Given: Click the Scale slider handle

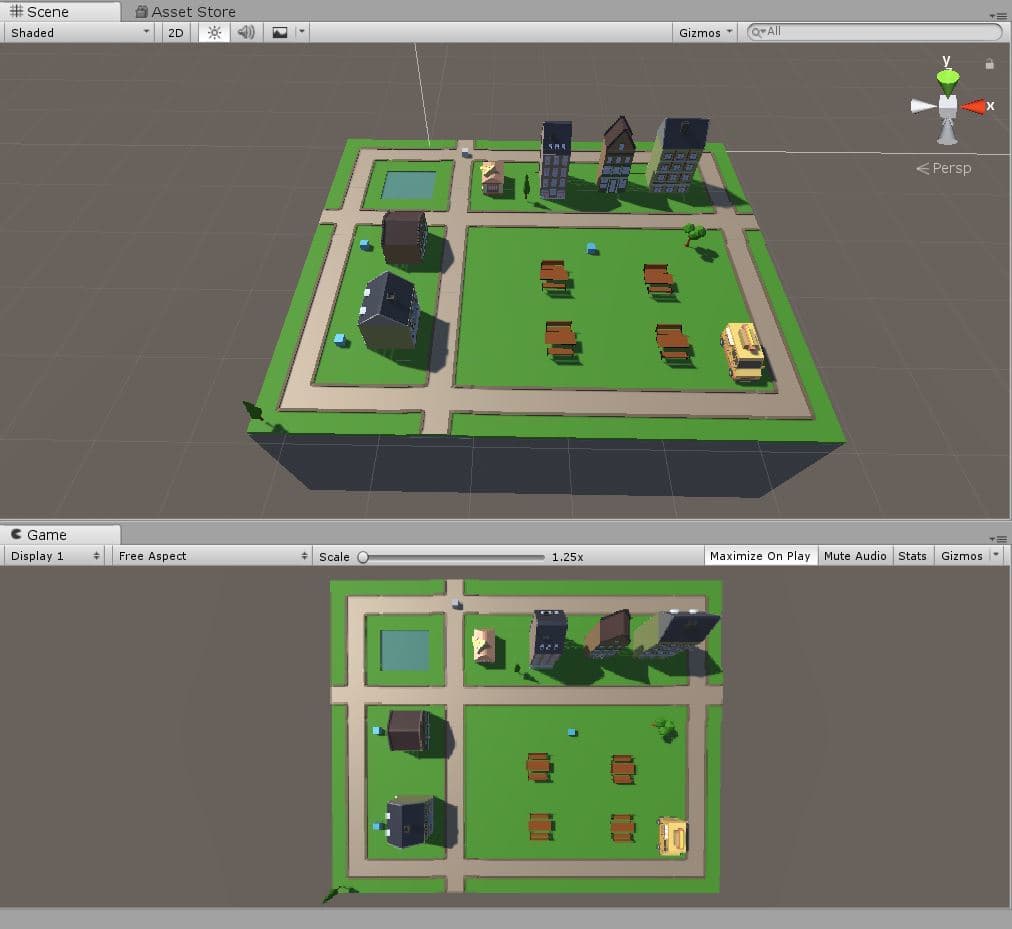Looking at the screenshot, I should (363, 557).
